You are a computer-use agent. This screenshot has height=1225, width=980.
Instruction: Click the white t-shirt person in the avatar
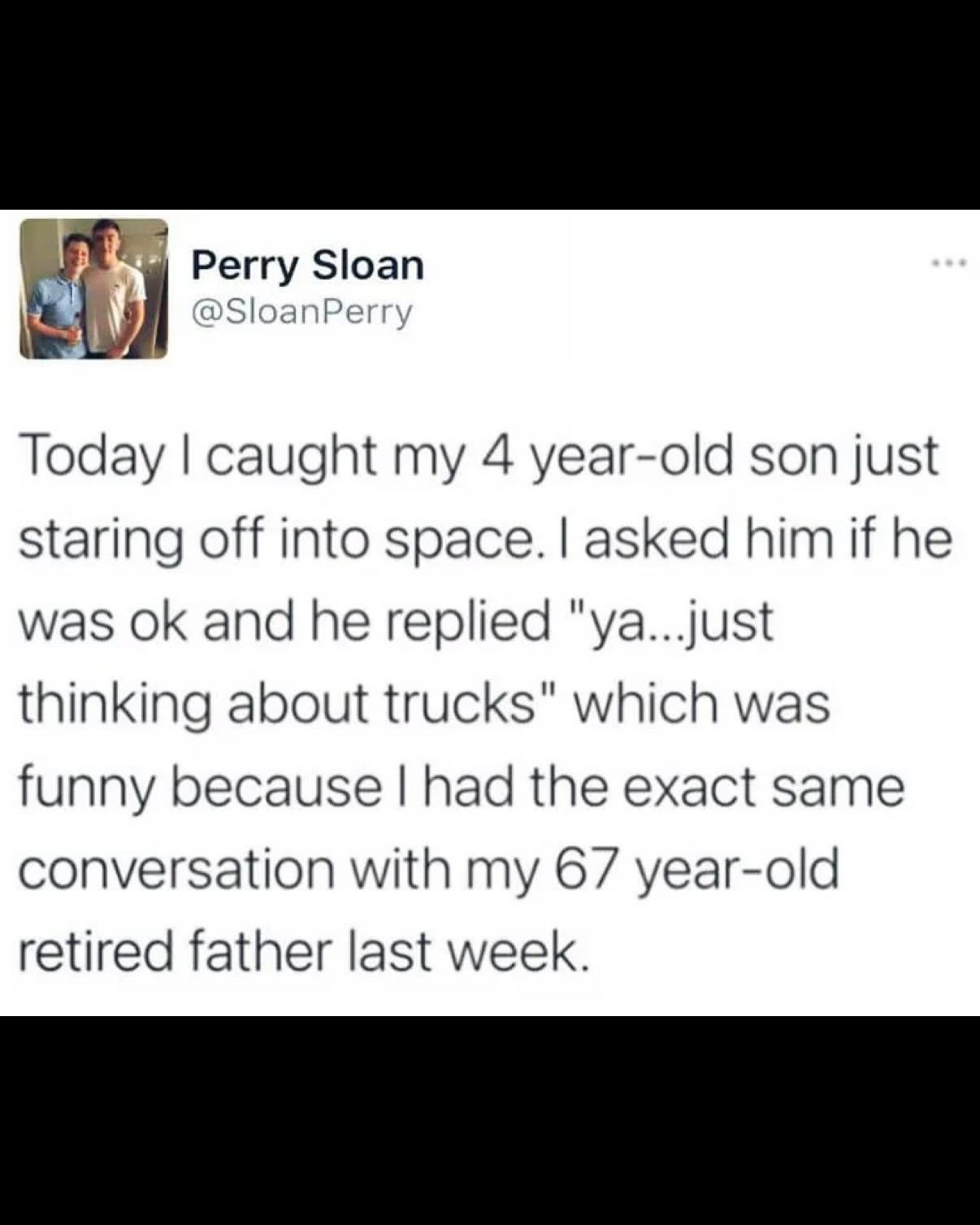click(x=115, y=289)
